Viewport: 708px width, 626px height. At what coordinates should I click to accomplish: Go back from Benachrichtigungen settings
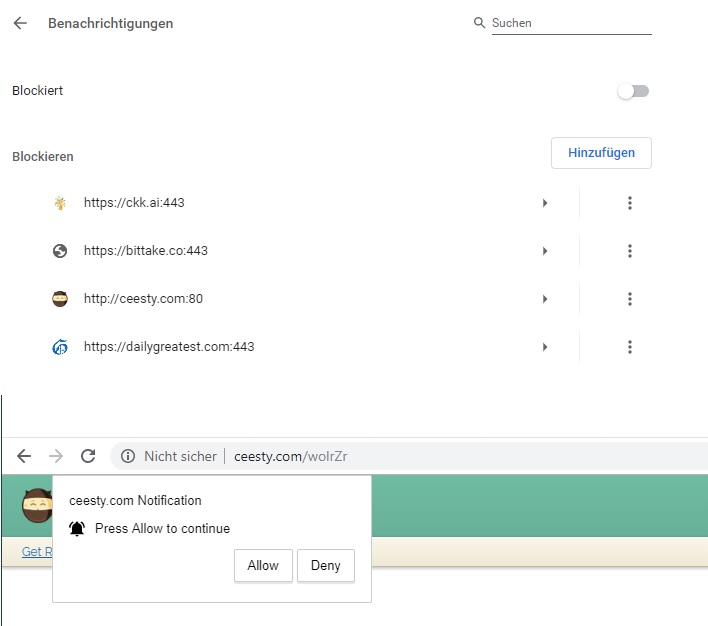(20, 23)
